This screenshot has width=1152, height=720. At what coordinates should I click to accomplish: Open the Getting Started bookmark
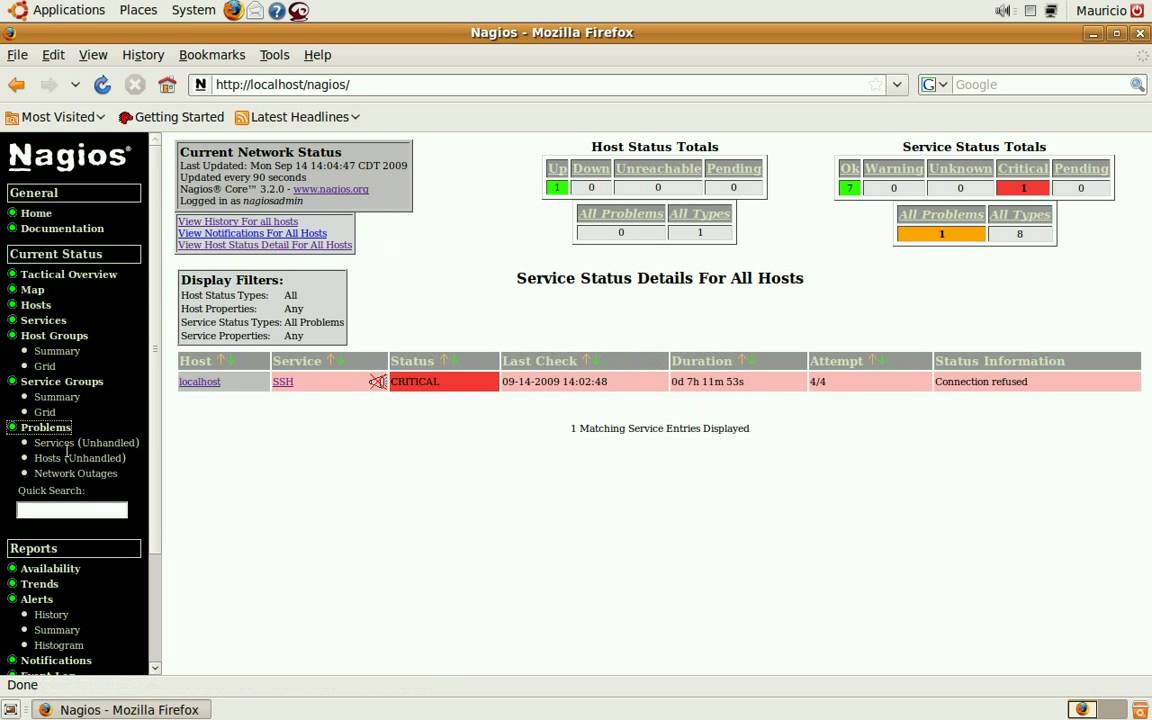[171, 117]
